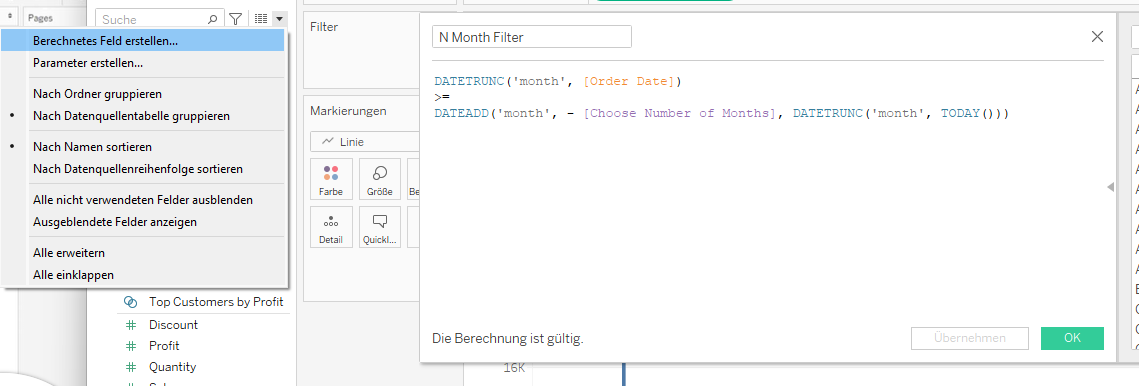Screen dimensions: 1139x386
Task: Click the Detail marks card icon
Action: (331, 227)
